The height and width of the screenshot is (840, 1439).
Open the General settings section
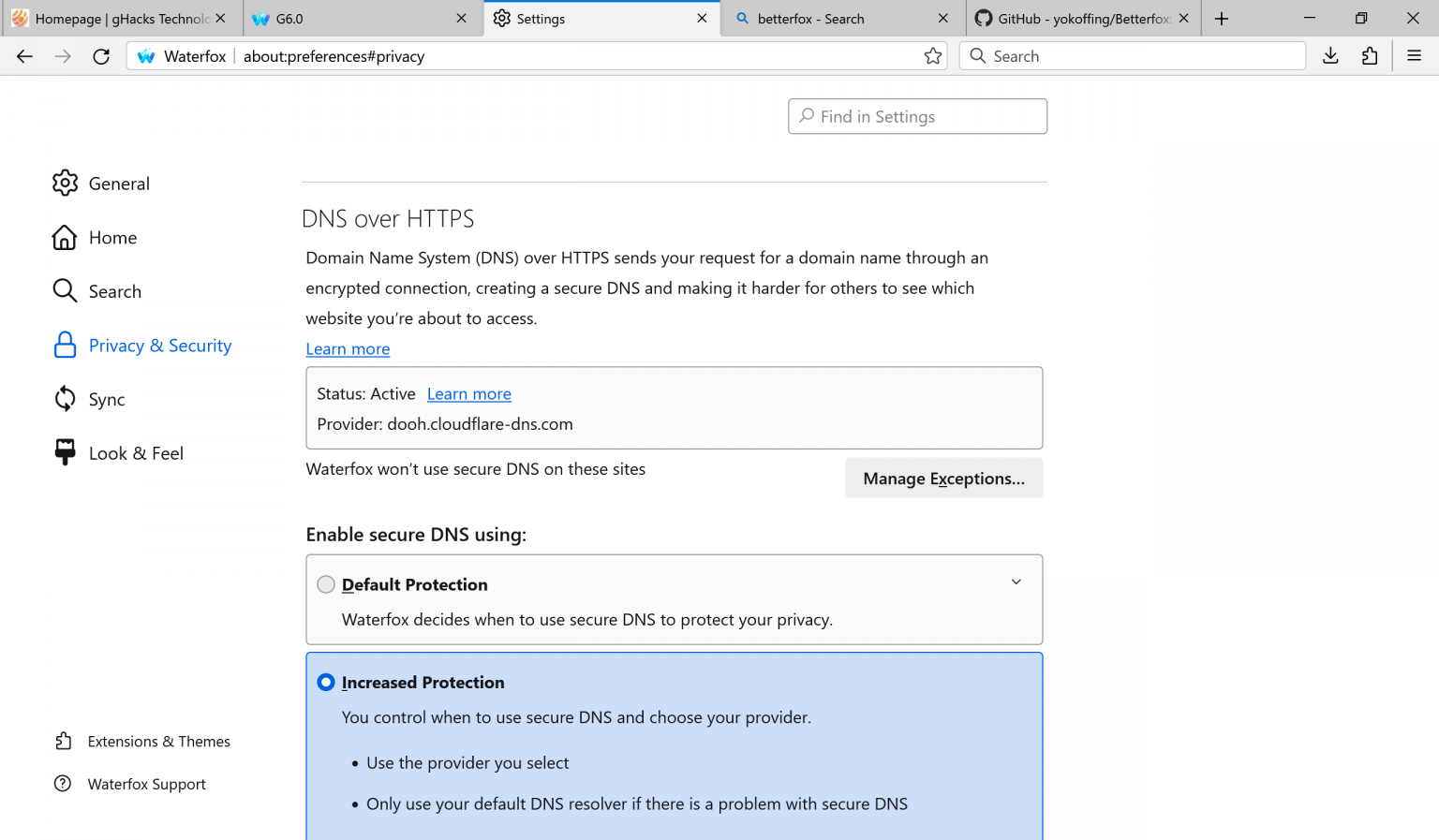pos(120,183)
